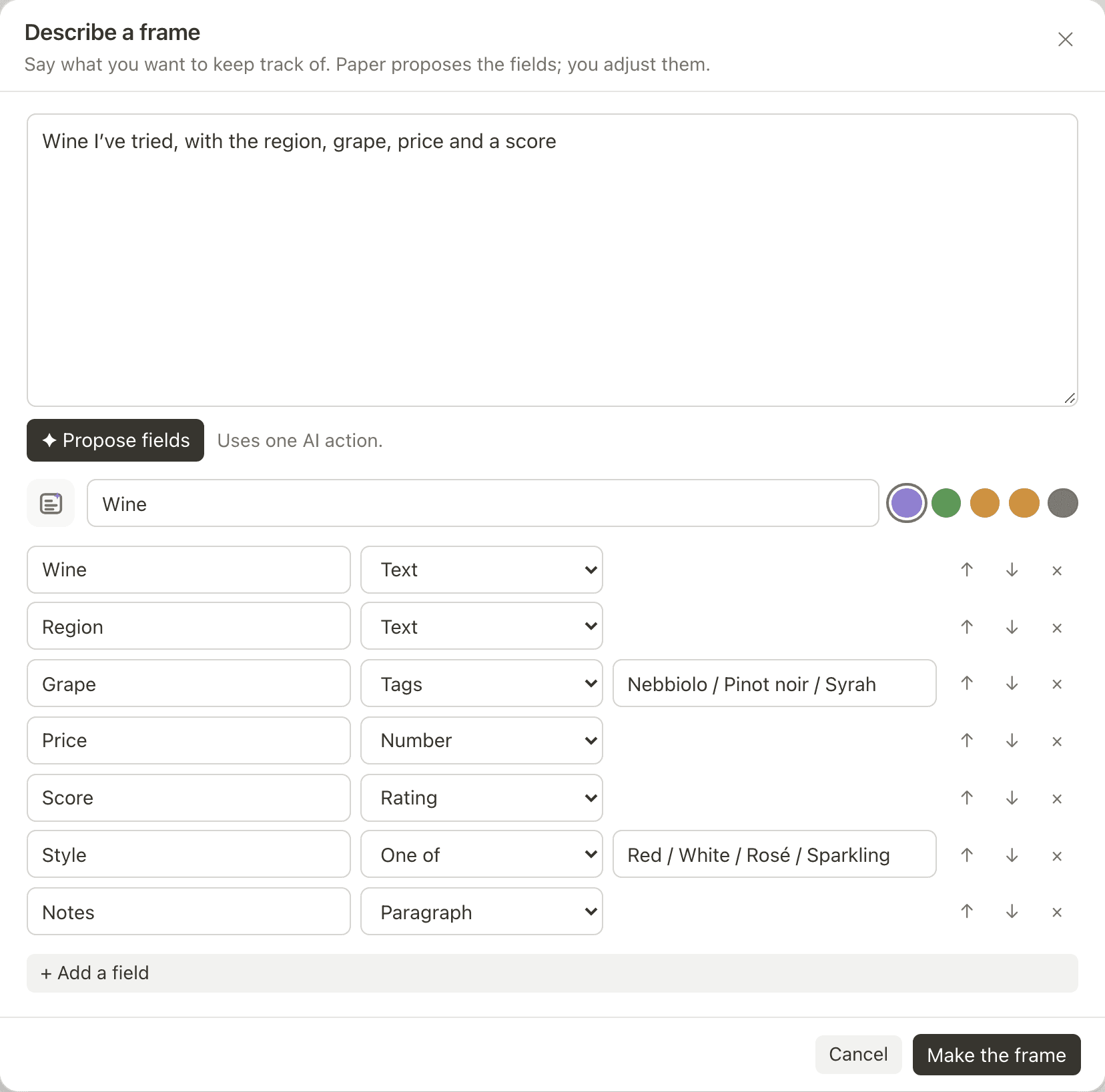Screen dimensions: 1105x1092
Task: Move the Price field up
Action: (967, 740)
